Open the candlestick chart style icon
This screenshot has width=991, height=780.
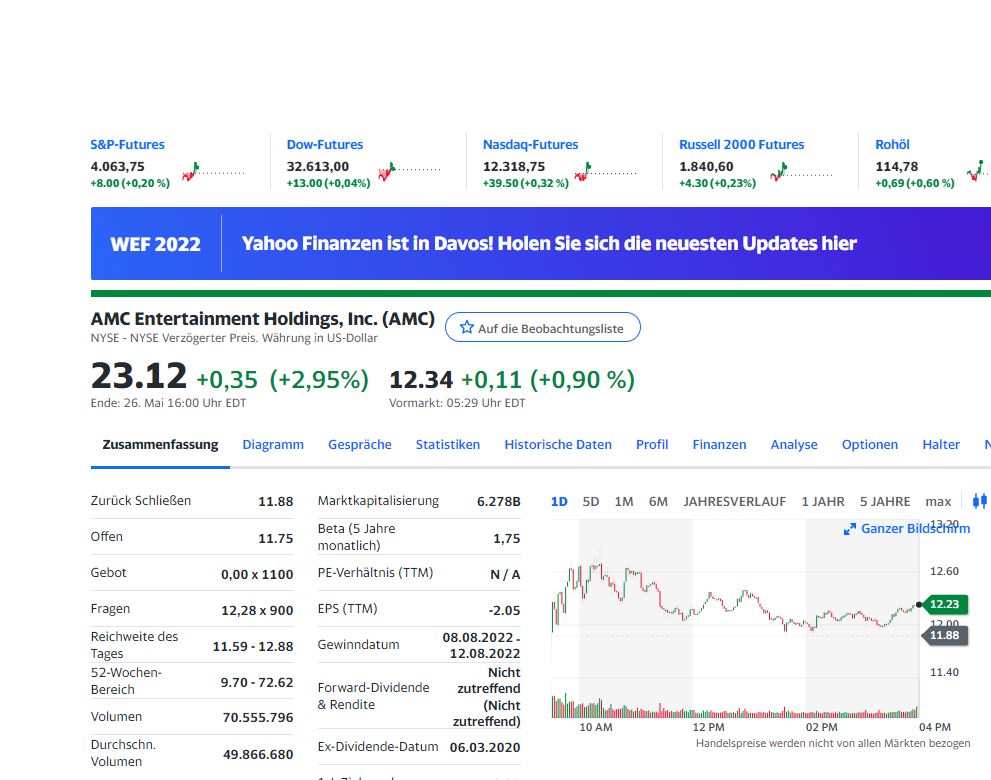click(x=981, y=501)
